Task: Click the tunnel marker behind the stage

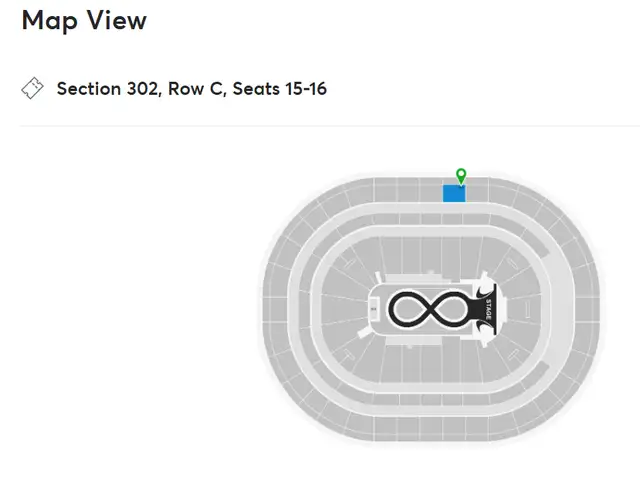Action: coord(527,309)
